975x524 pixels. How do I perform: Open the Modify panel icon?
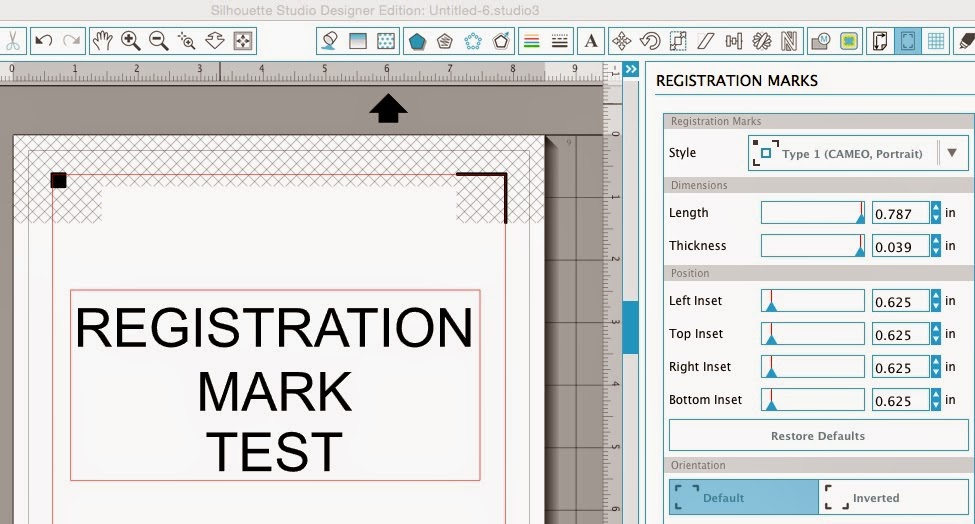821,41
